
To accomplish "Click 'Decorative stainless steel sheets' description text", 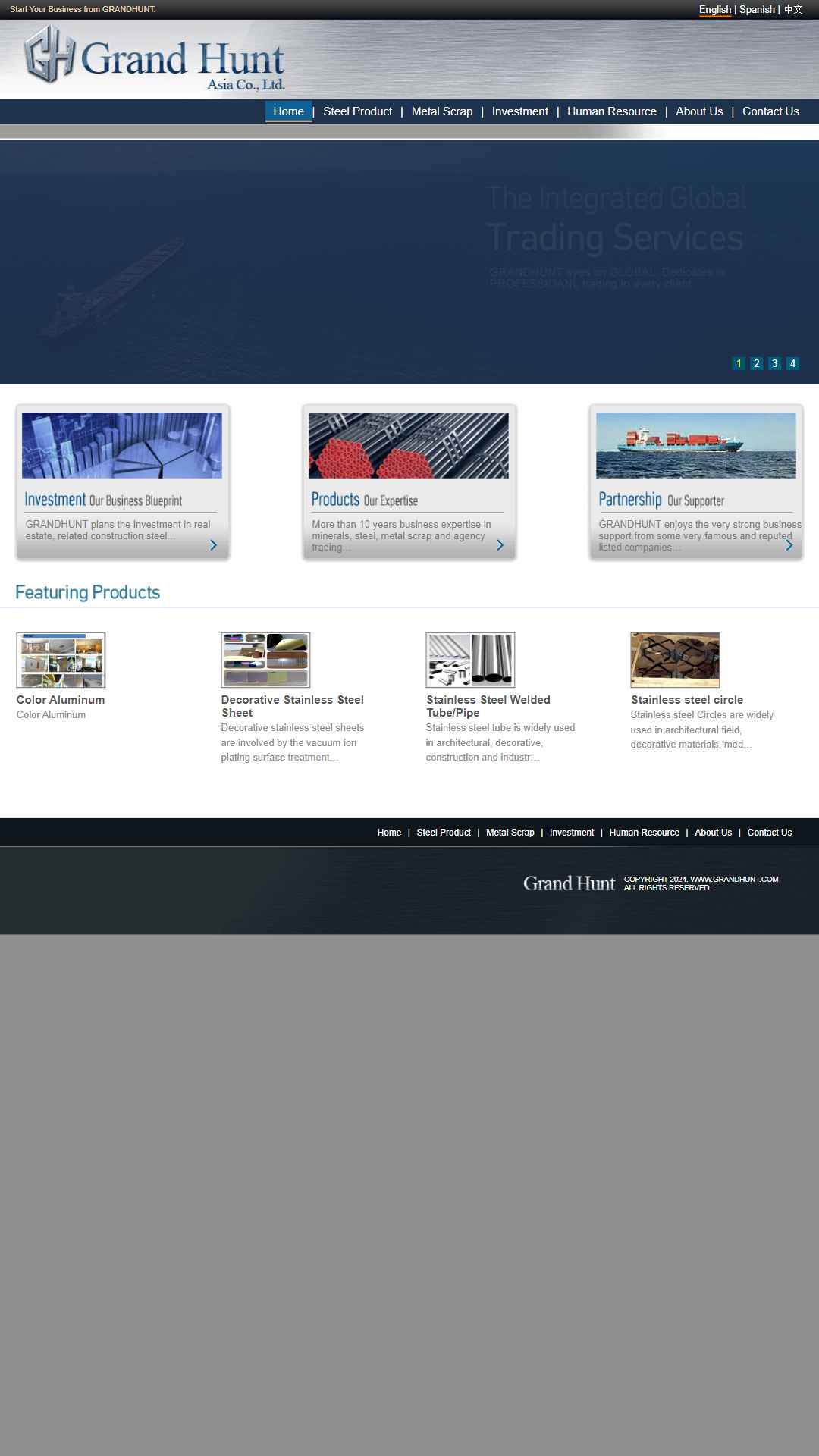I will point(293,742).
